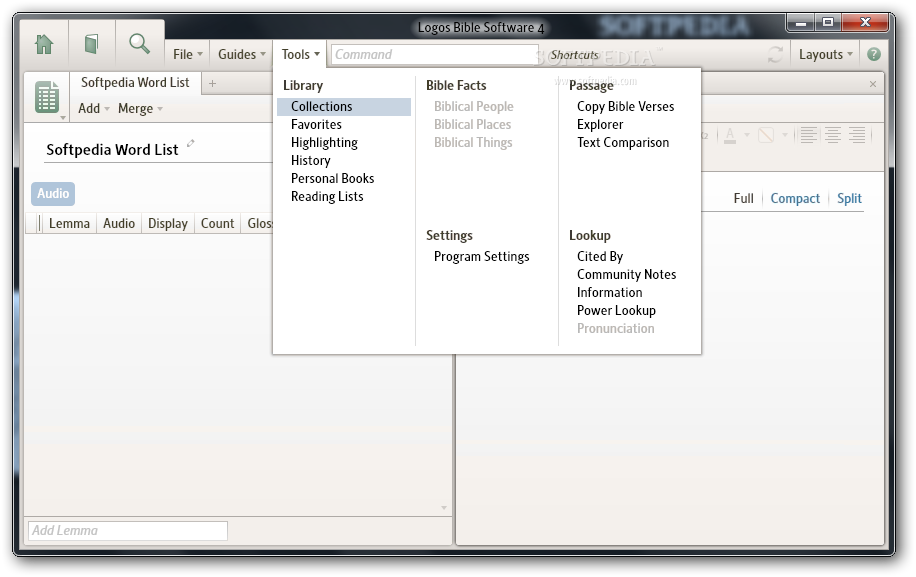
Task: Choose Biblical Things menu entry
Action: 473,142
